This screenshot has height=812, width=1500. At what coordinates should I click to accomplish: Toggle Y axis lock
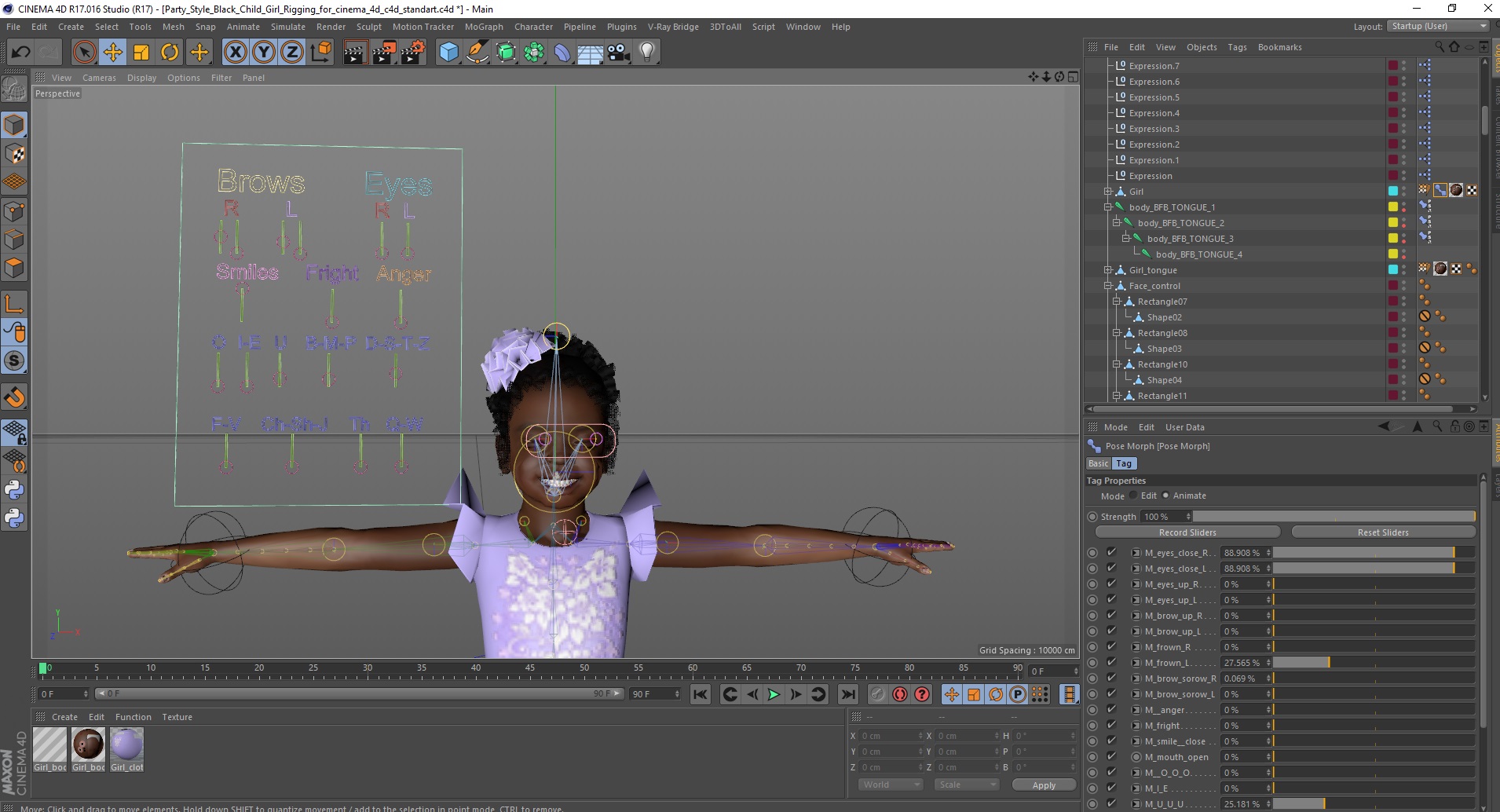point(264,53)
